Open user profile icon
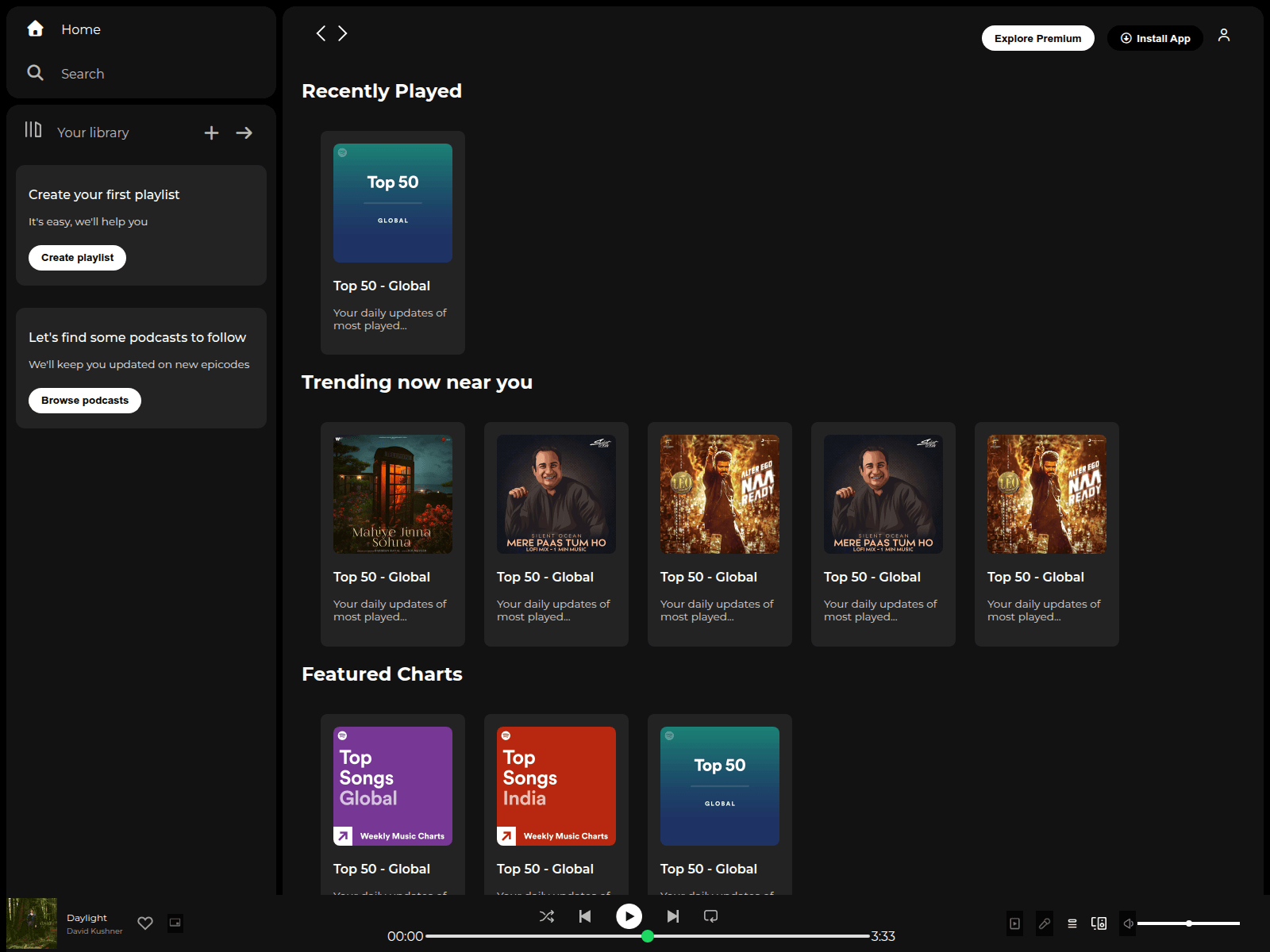 1224,36
